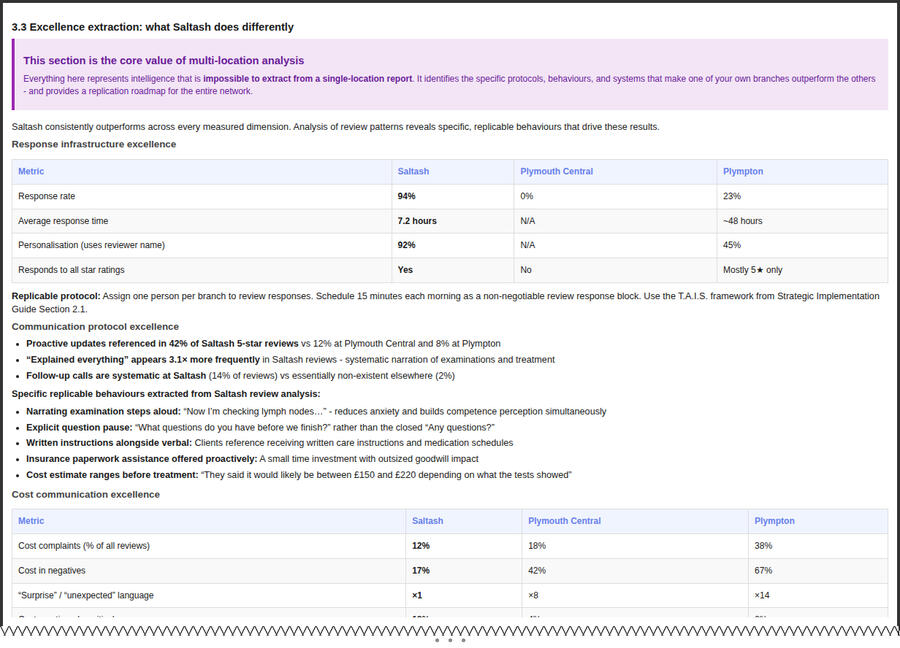The image size is (900, 648).
Task: Click the "Communication protocol excellence" subheading
Action: [x=95, y=327]
